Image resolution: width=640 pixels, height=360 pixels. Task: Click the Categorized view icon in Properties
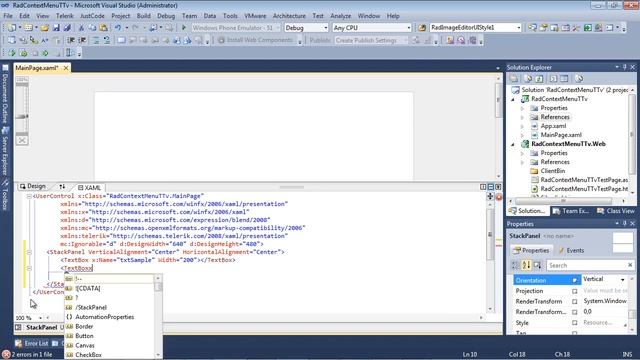[x=516, y=265]
